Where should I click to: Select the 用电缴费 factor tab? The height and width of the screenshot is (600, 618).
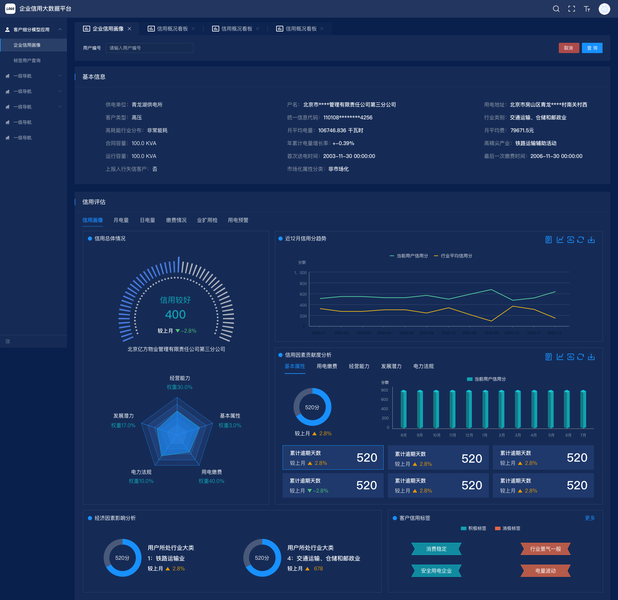(x=327, y=367)
